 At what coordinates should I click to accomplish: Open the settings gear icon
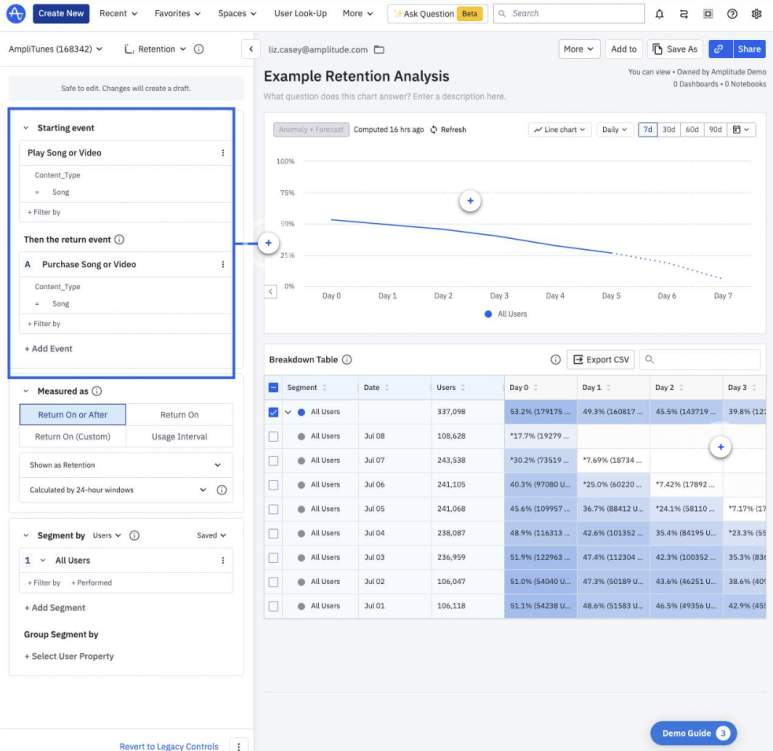[x=756, y=14]
